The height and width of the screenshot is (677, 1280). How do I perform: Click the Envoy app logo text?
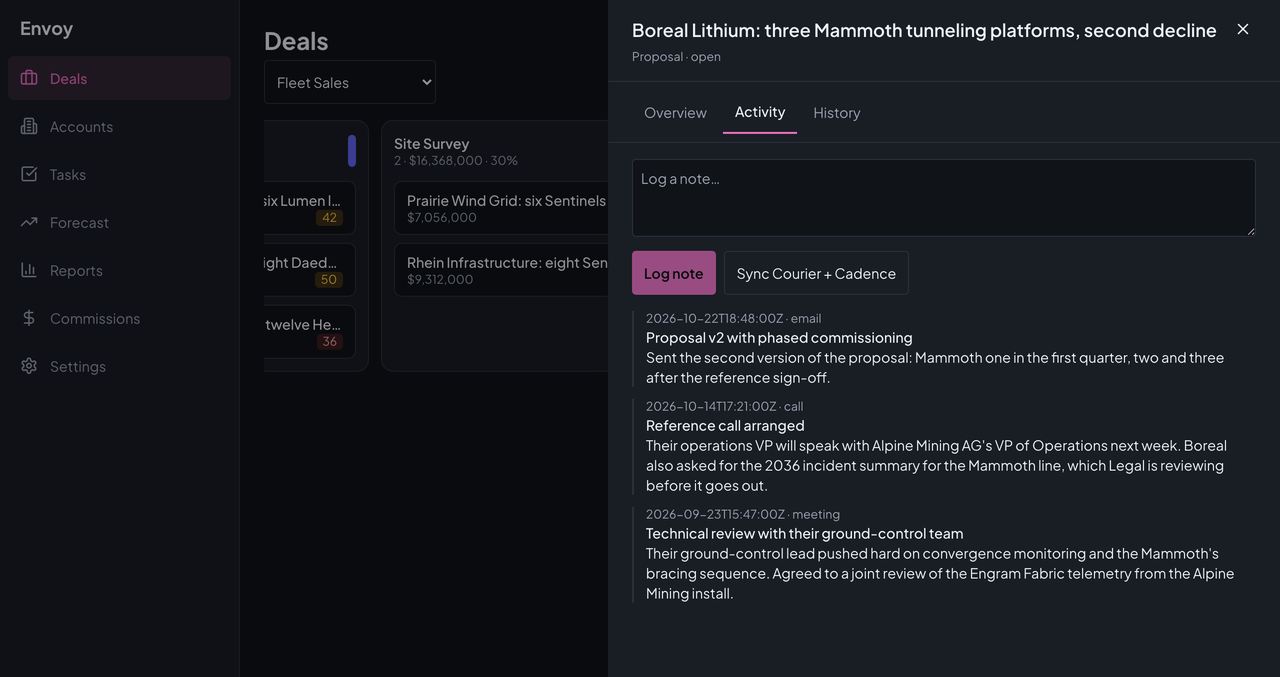[46, 28]
